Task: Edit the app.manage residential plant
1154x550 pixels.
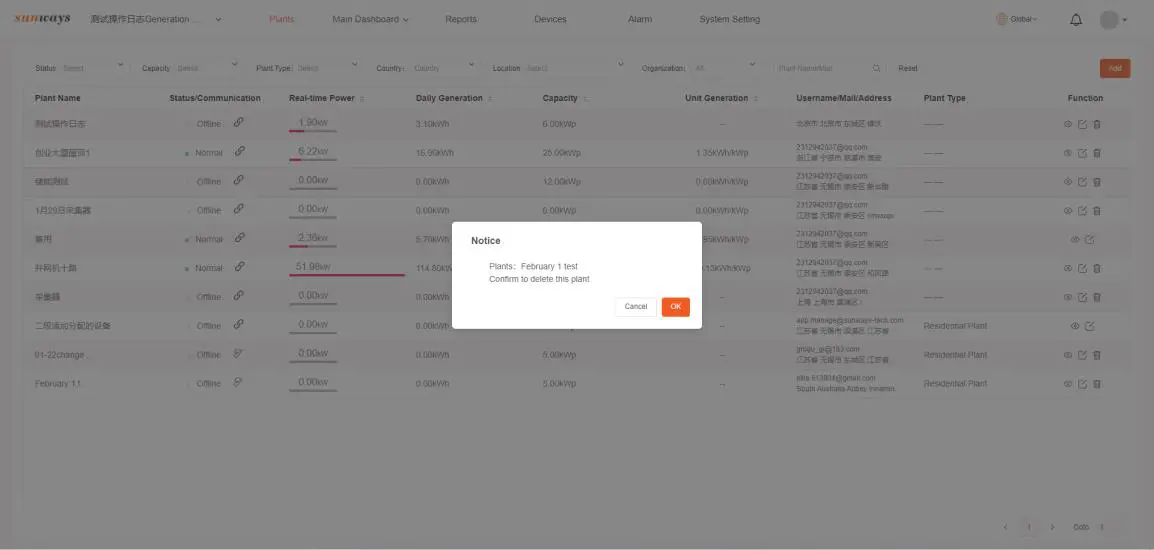Action: click(1089, 326)
